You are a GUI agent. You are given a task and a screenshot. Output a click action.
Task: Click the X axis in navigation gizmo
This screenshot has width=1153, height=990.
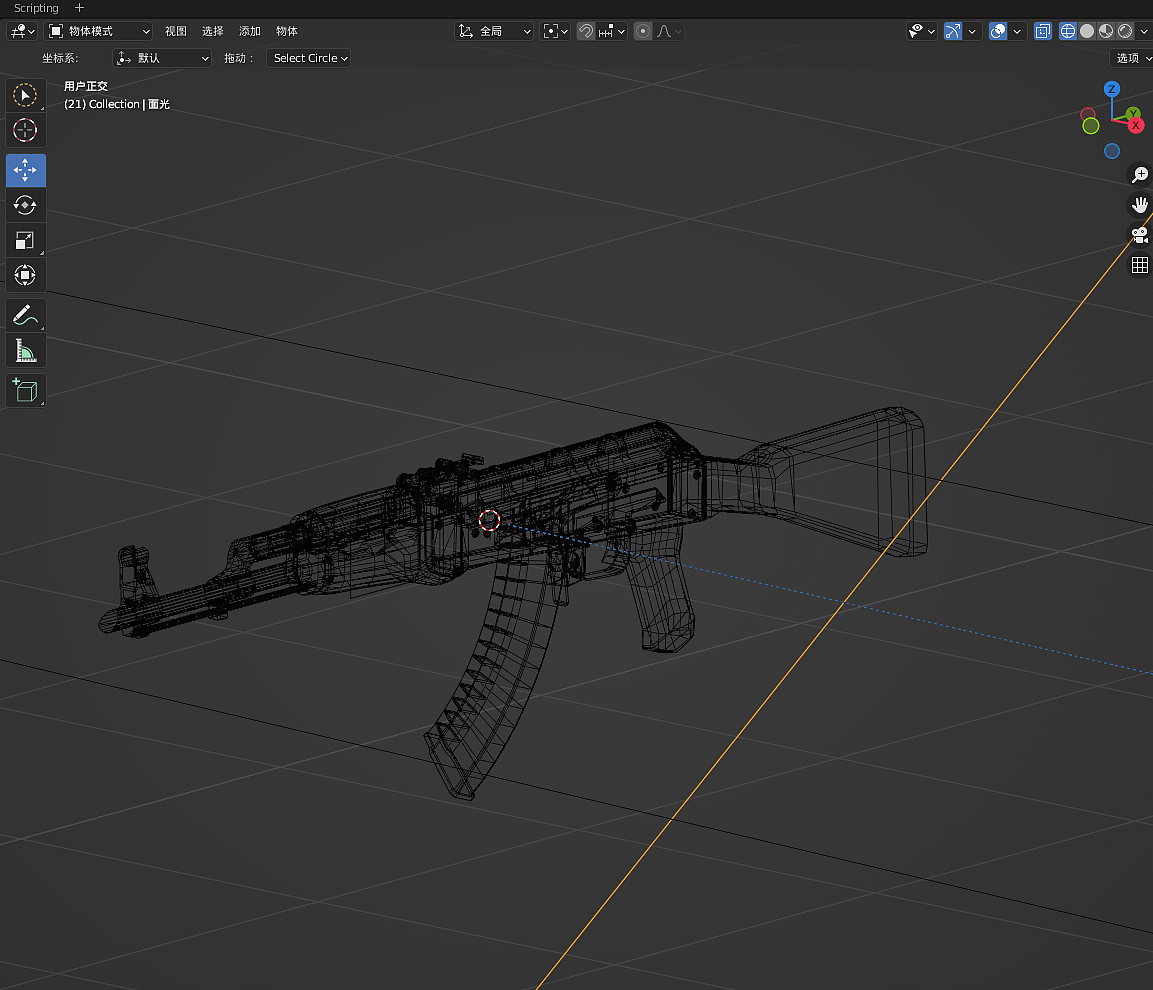coord(1135,125)
